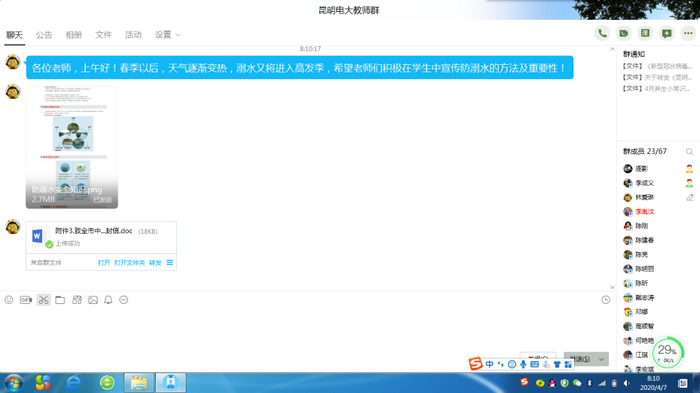Click the red packet gift icon
The height and width of the screenshot is (393, 700).
pyautogui.click(x=77, y=300)
